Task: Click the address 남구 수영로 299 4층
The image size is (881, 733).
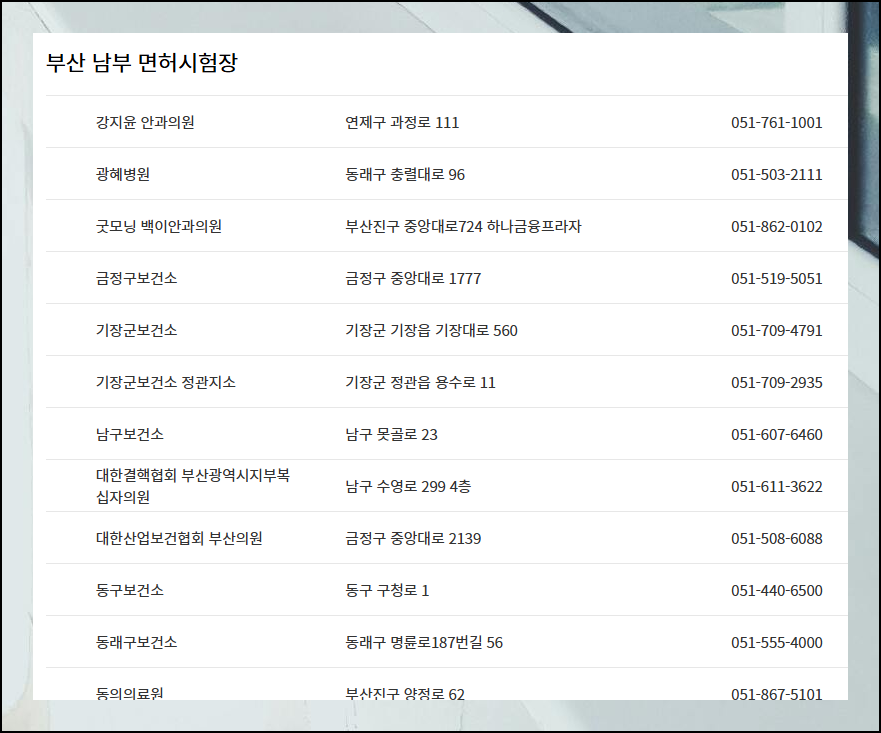Action: click(408, 486)
